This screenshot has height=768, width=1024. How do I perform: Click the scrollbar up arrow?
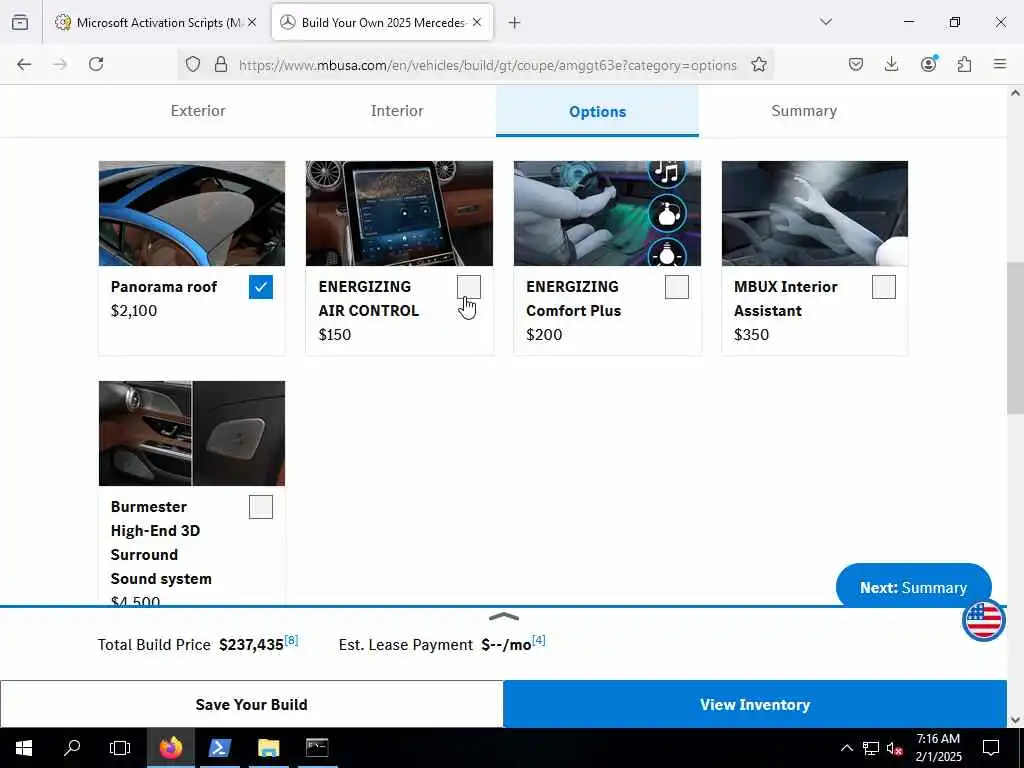coord(1015,93)
